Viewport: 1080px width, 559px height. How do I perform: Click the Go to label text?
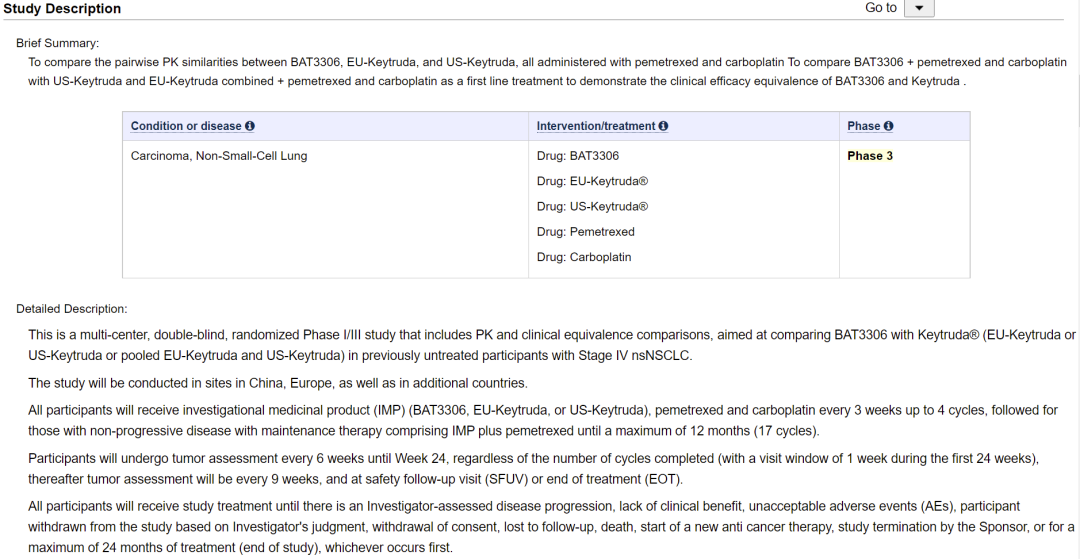click(881, 8)
